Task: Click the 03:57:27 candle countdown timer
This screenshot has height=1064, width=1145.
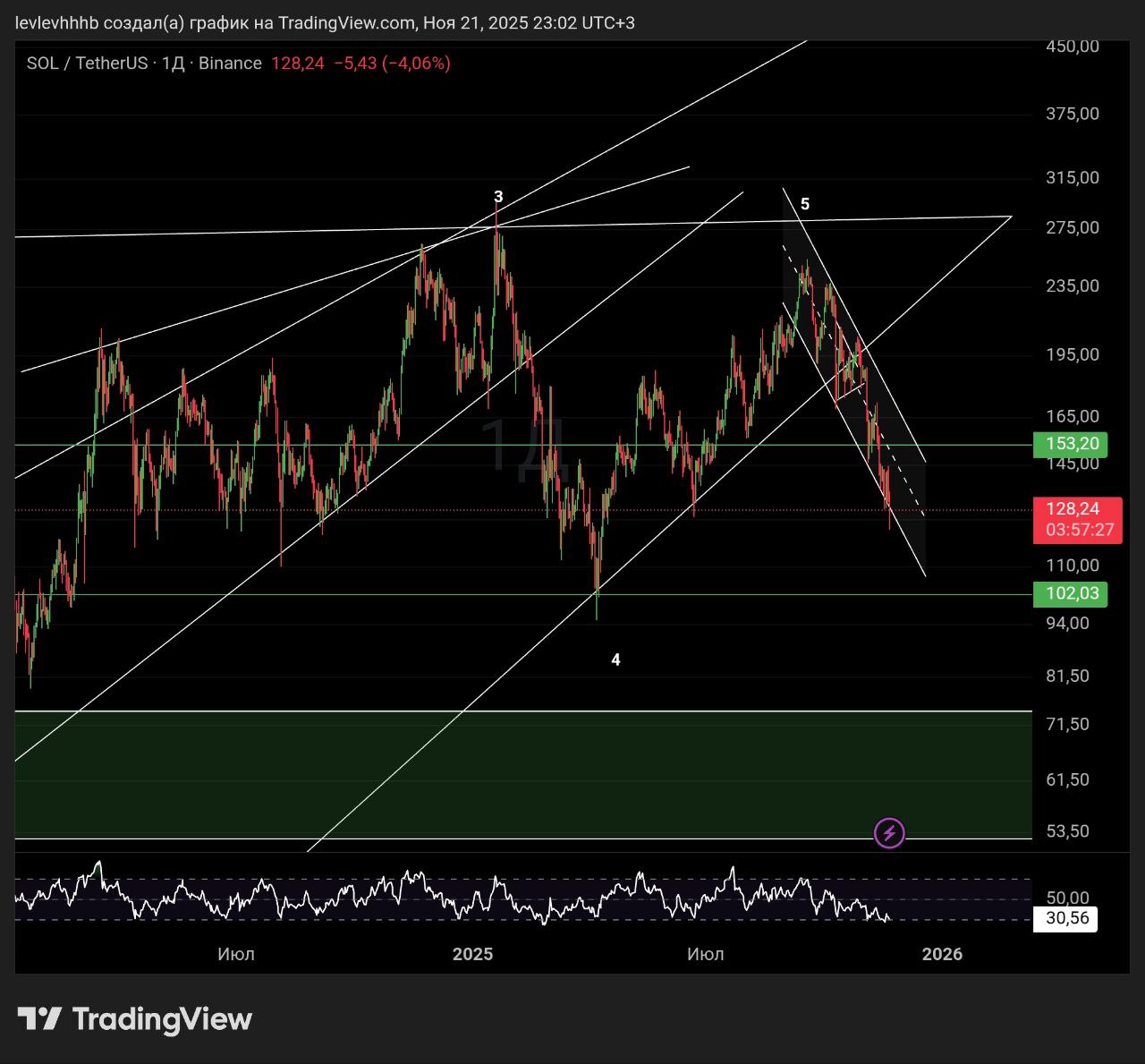Action: [x=1079, y=530]
